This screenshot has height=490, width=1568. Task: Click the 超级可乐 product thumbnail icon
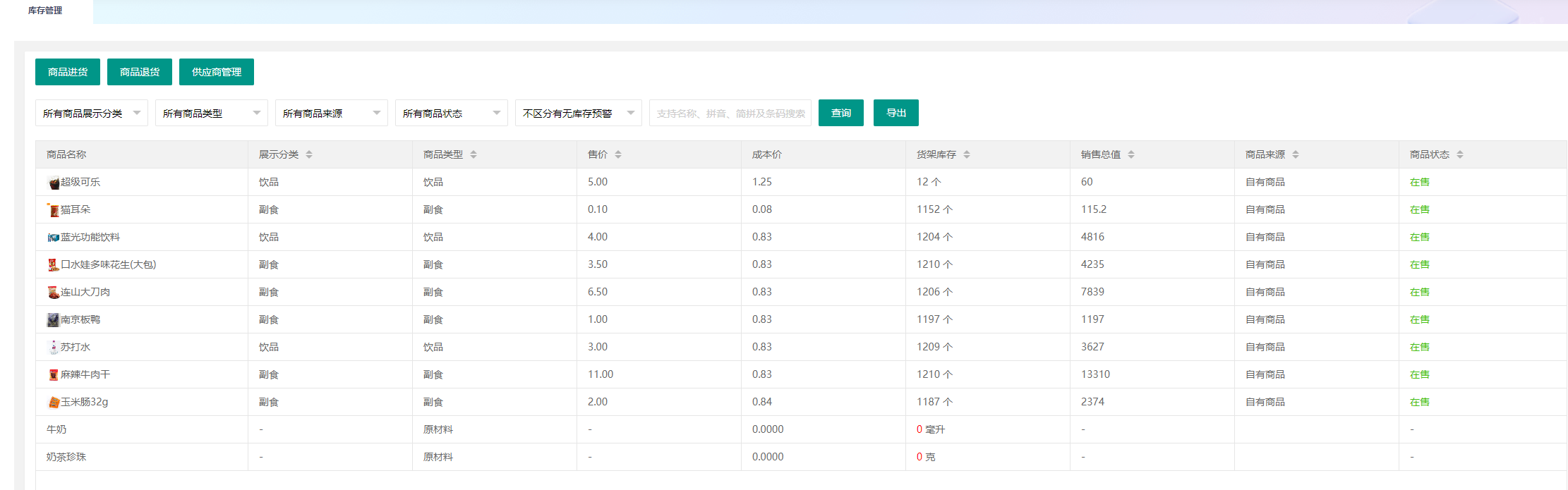click(54, 183)
